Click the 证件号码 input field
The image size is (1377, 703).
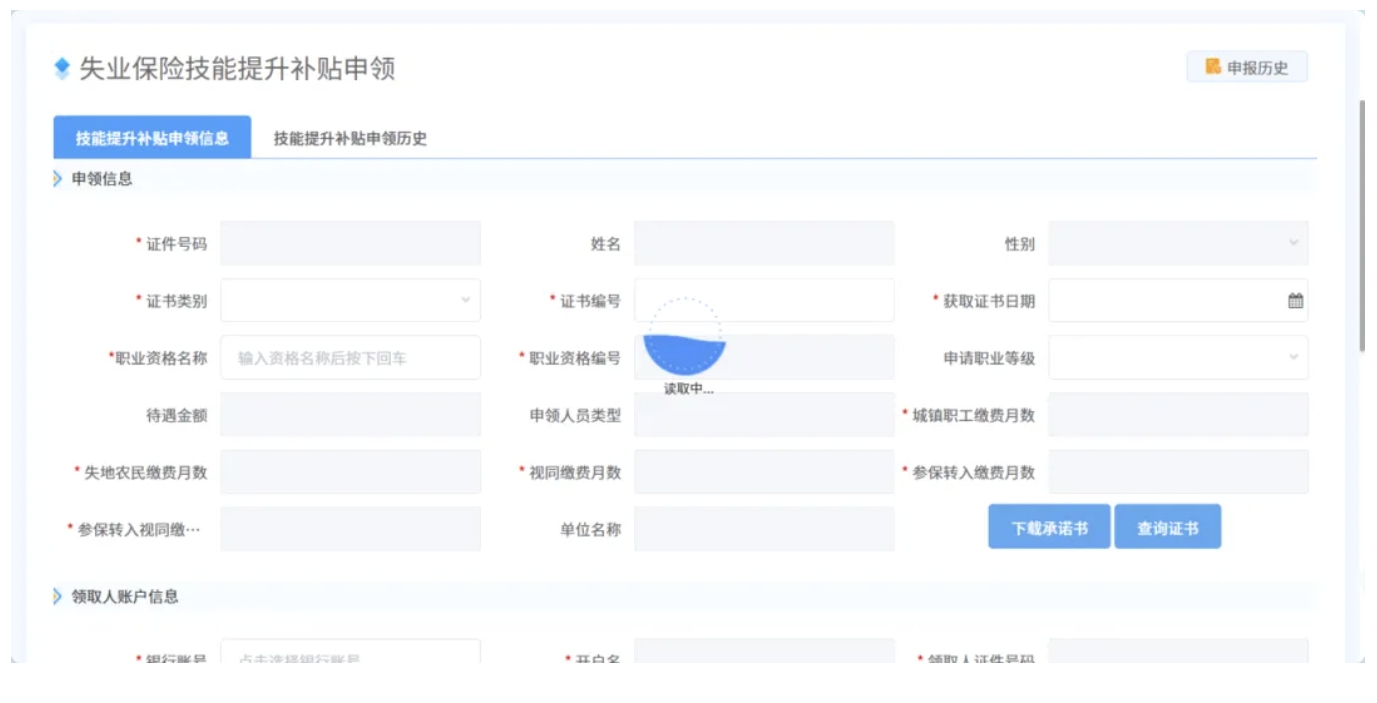point(350,243)
